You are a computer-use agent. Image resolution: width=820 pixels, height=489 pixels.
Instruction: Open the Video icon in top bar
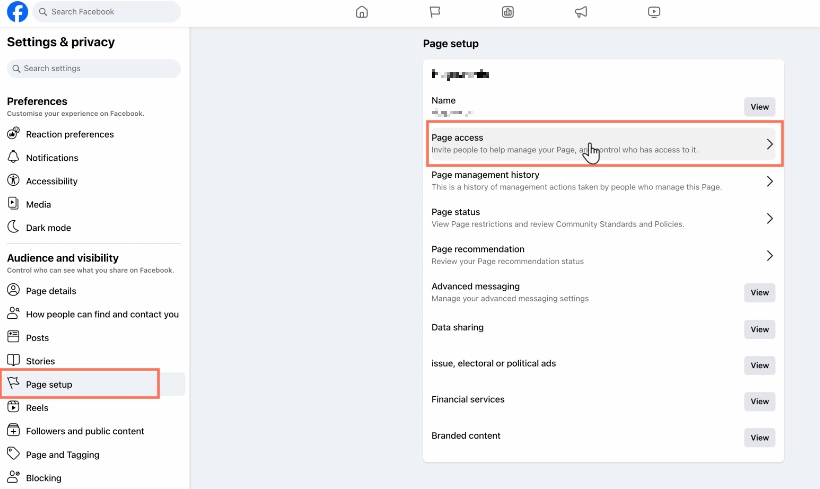click(x=654, y=12)
